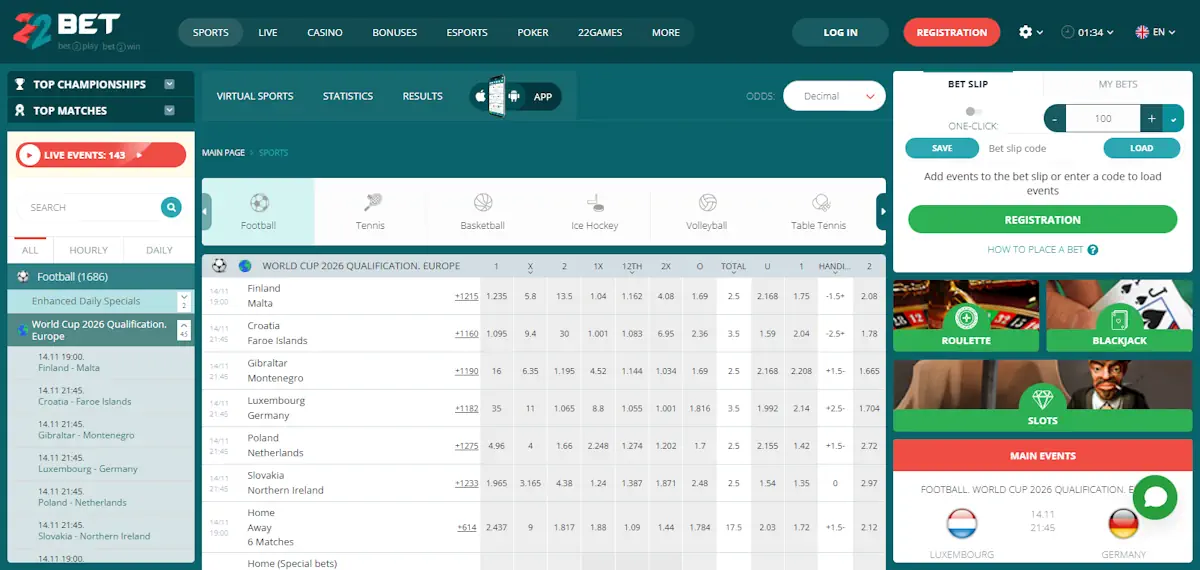This screenshot has height=570, width=1200.
Task: Open the stake amount dropdown arrow
Action: pos(1173,119)
